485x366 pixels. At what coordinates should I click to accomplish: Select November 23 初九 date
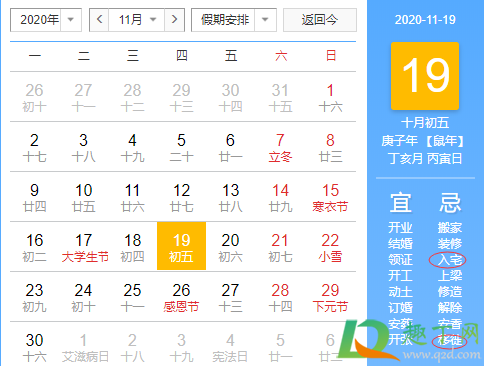tap(34, 297)
